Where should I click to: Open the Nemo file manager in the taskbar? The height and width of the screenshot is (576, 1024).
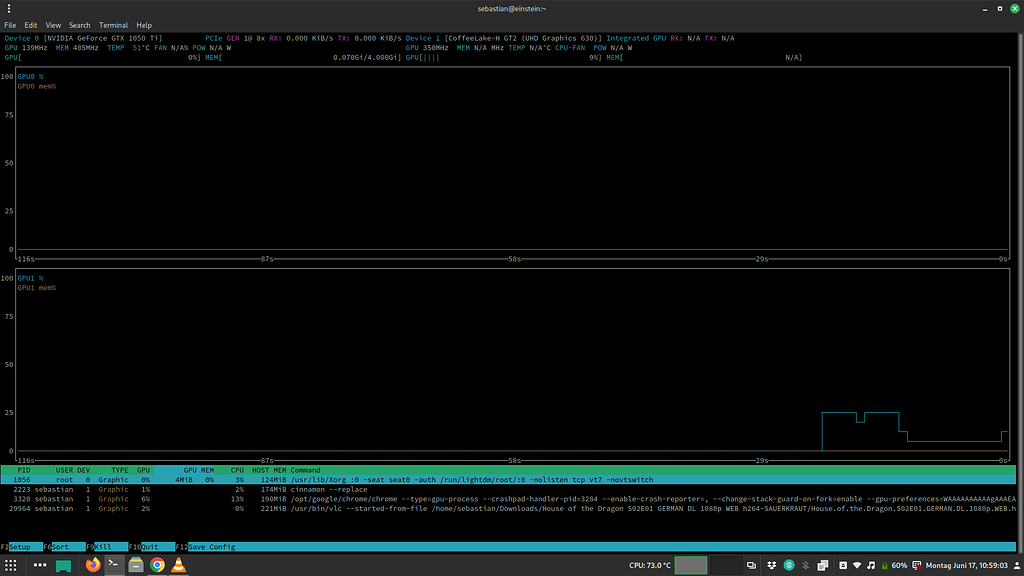tap(134, 564)
